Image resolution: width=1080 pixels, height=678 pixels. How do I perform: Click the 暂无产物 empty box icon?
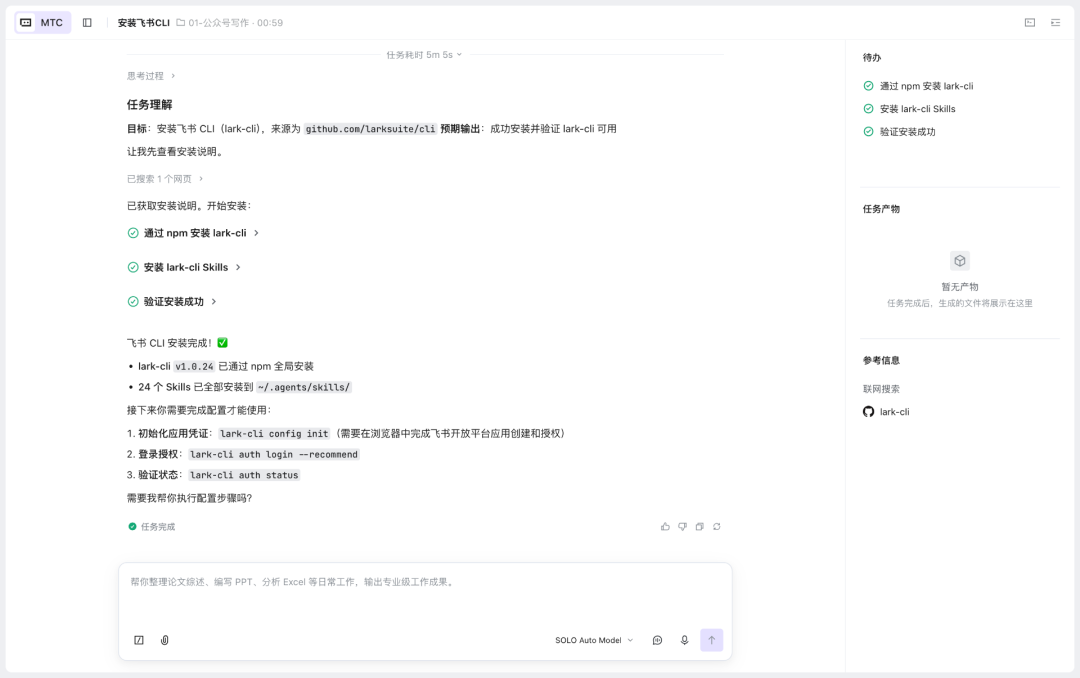[x=959, y=260]
